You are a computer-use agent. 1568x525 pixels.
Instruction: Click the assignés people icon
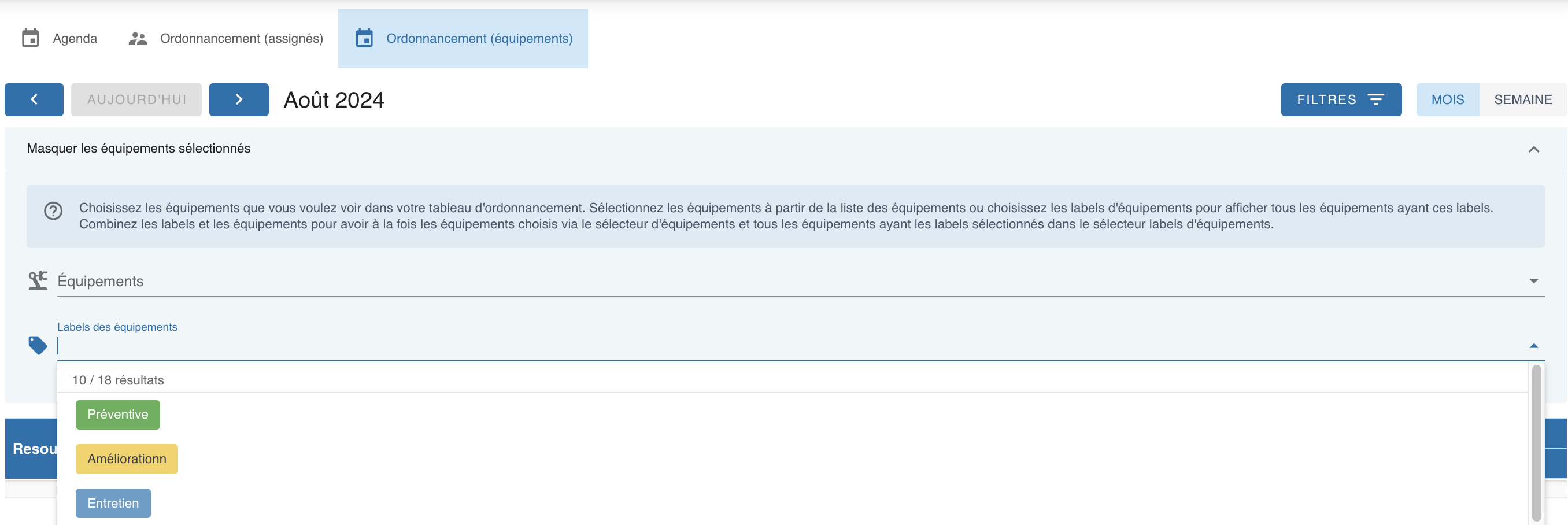tap(138, 38)
